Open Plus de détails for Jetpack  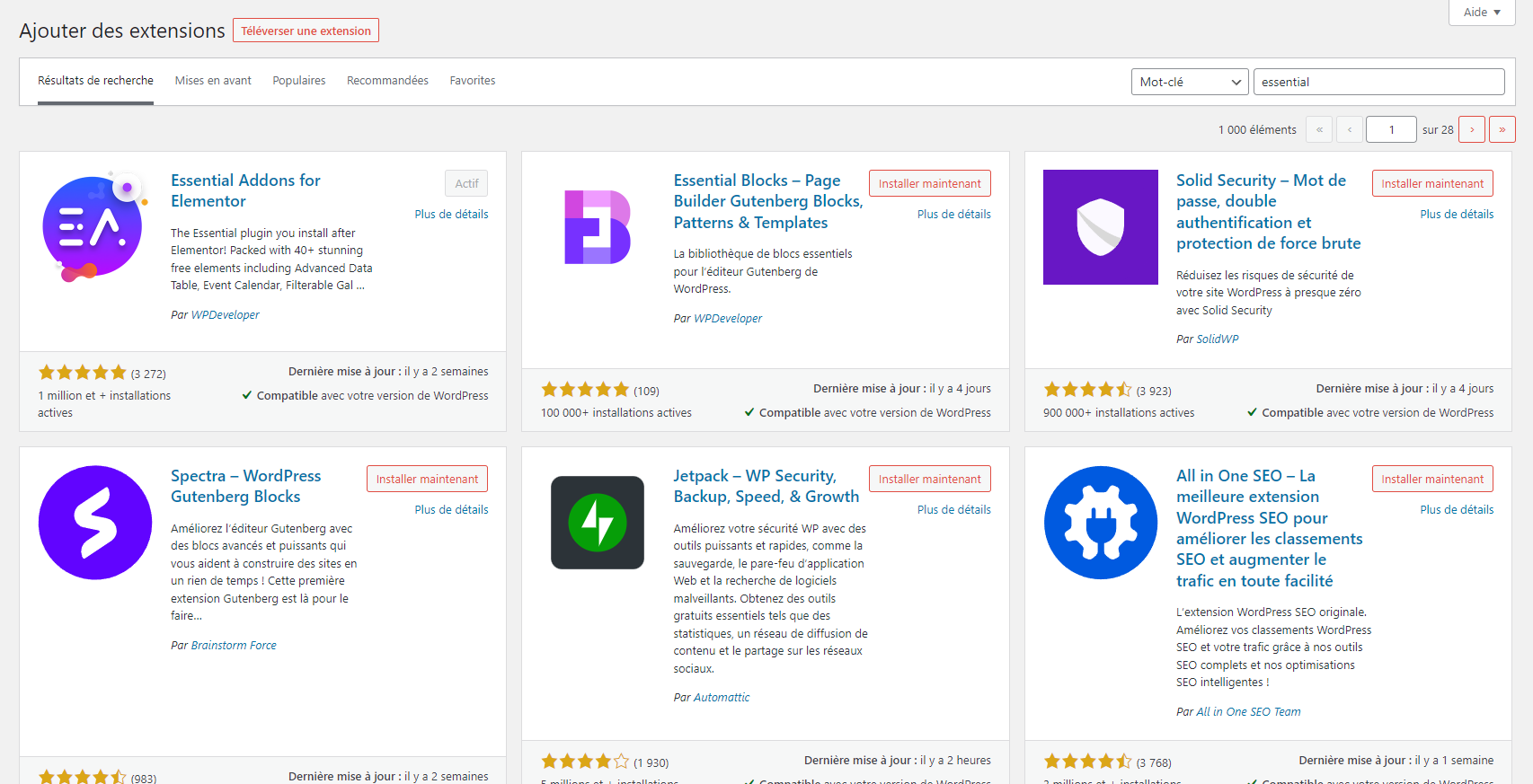[954, 509]
